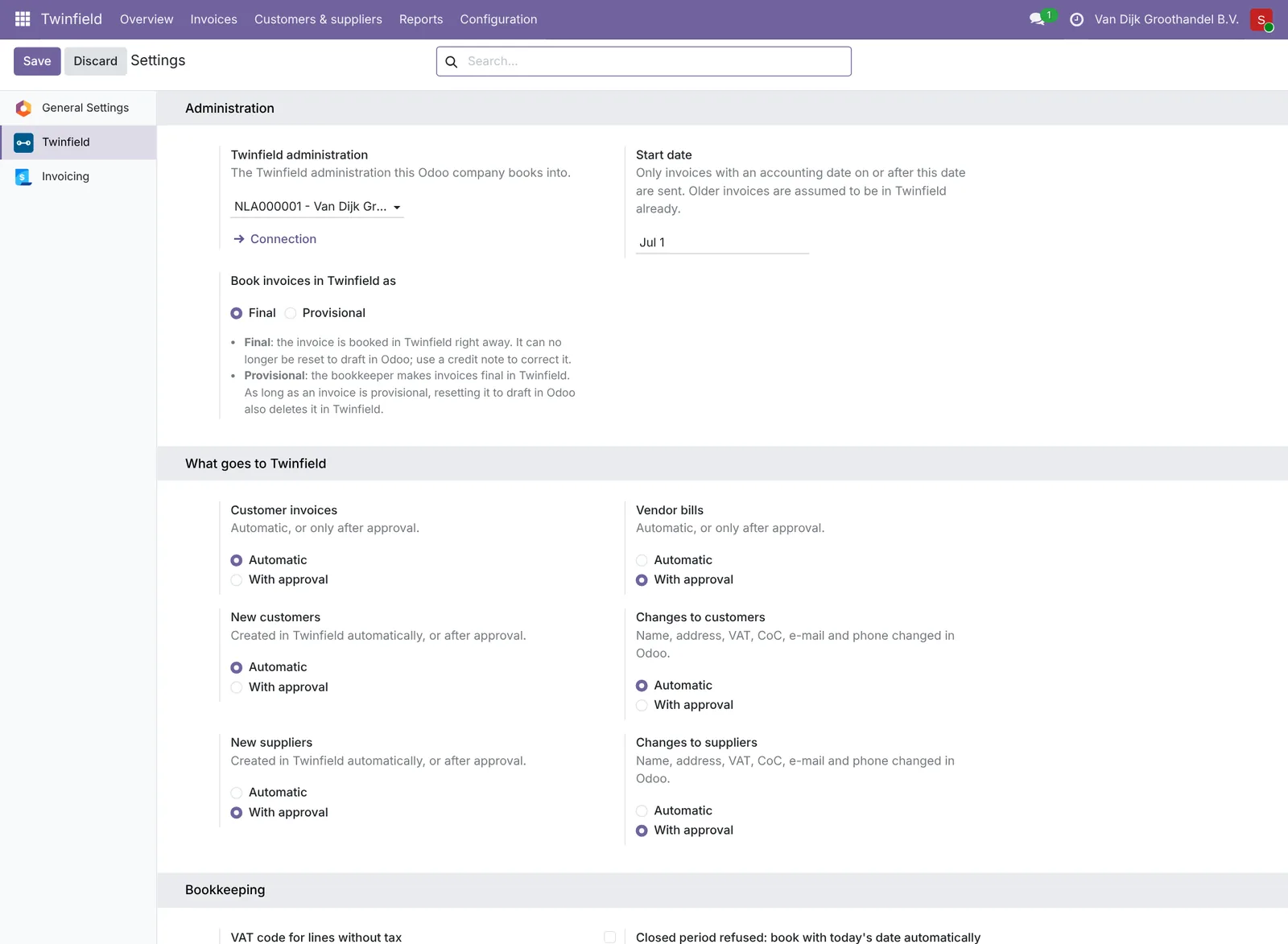Set New customers to With approval
The width and height of the screenshot is (1288, 944).
[x=237, y=687]
